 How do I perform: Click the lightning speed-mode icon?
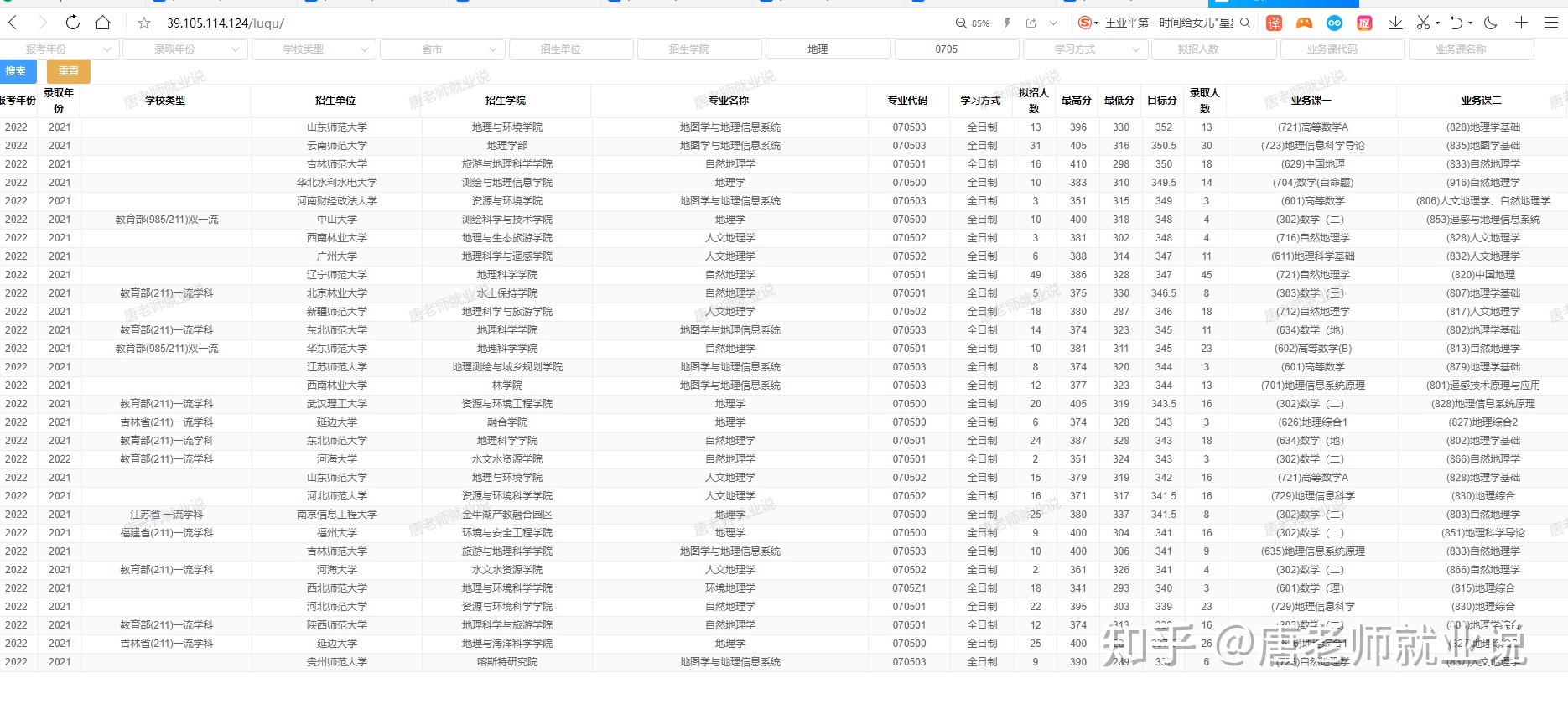[x=1007, y=23]
